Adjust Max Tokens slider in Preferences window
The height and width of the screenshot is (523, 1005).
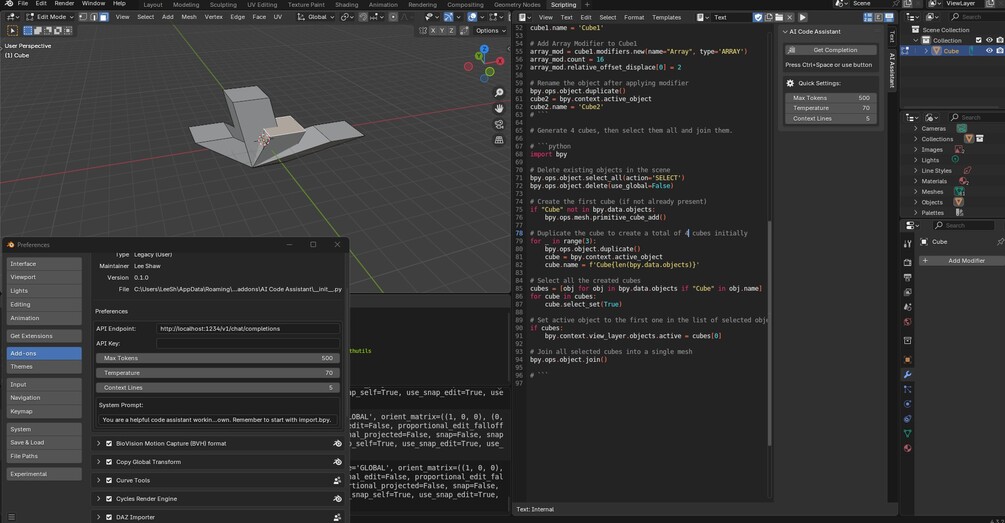218,358
